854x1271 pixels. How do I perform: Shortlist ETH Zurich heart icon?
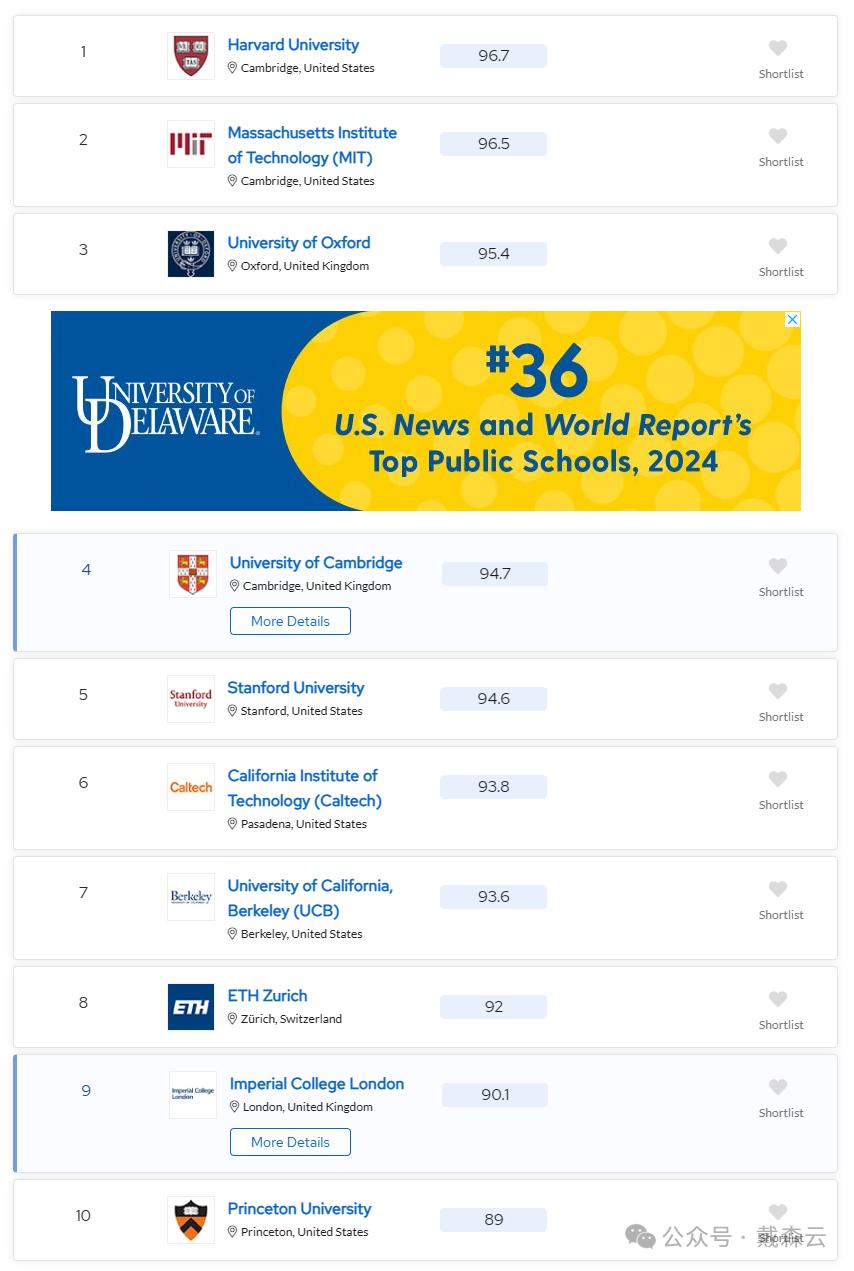(x=778, y=999)
